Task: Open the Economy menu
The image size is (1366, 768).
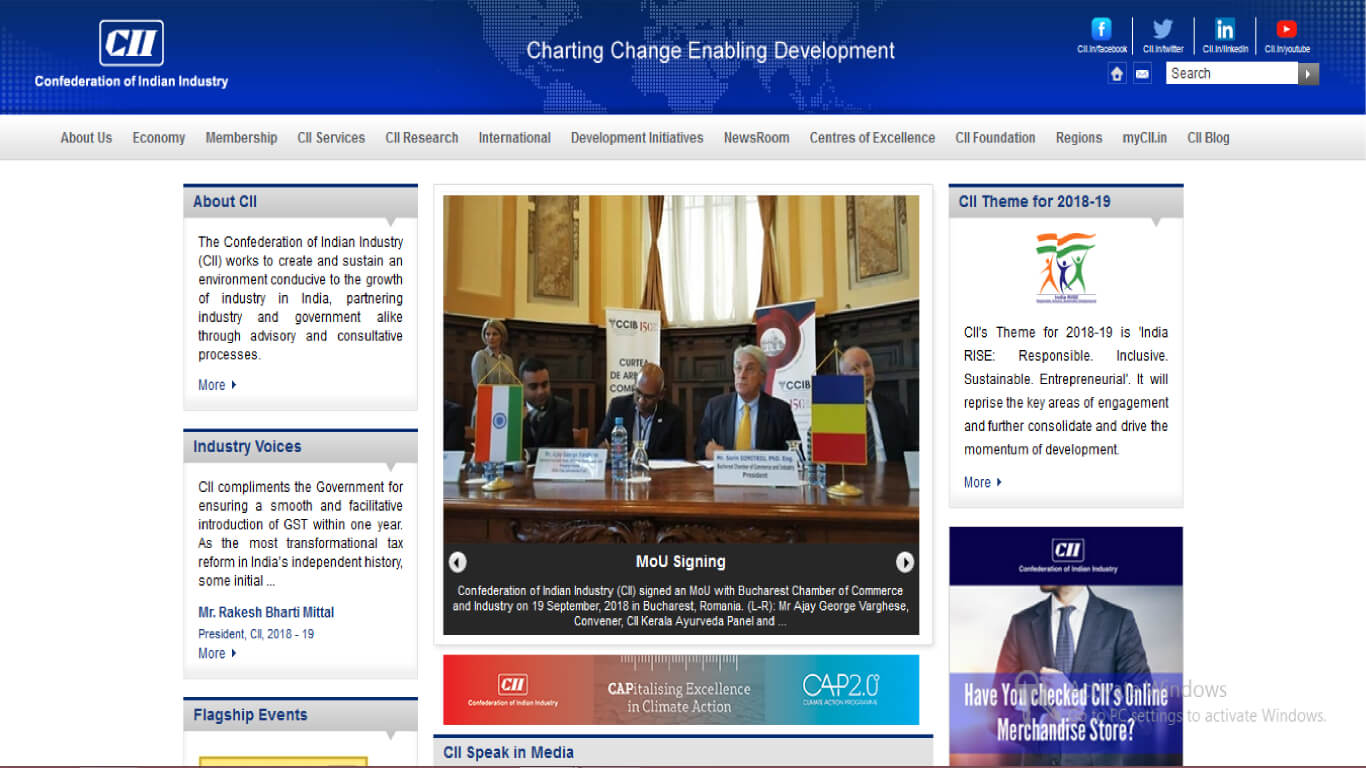Action: (x=159, y=138)
